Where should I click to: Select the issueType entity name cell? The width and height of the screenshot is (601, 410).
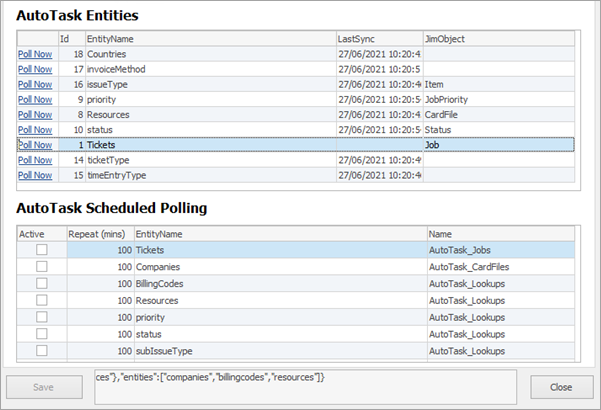[x=211, y=84]
